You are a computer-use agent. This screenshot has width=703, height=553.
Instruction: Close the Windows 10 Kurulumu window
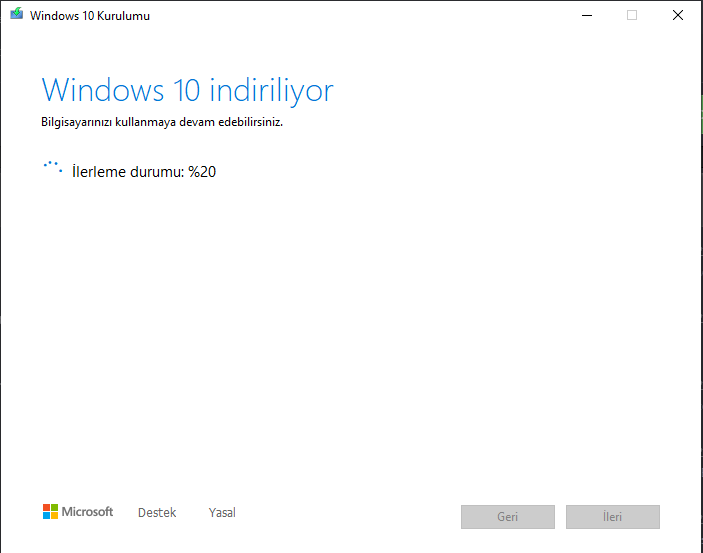coord(677,15)
